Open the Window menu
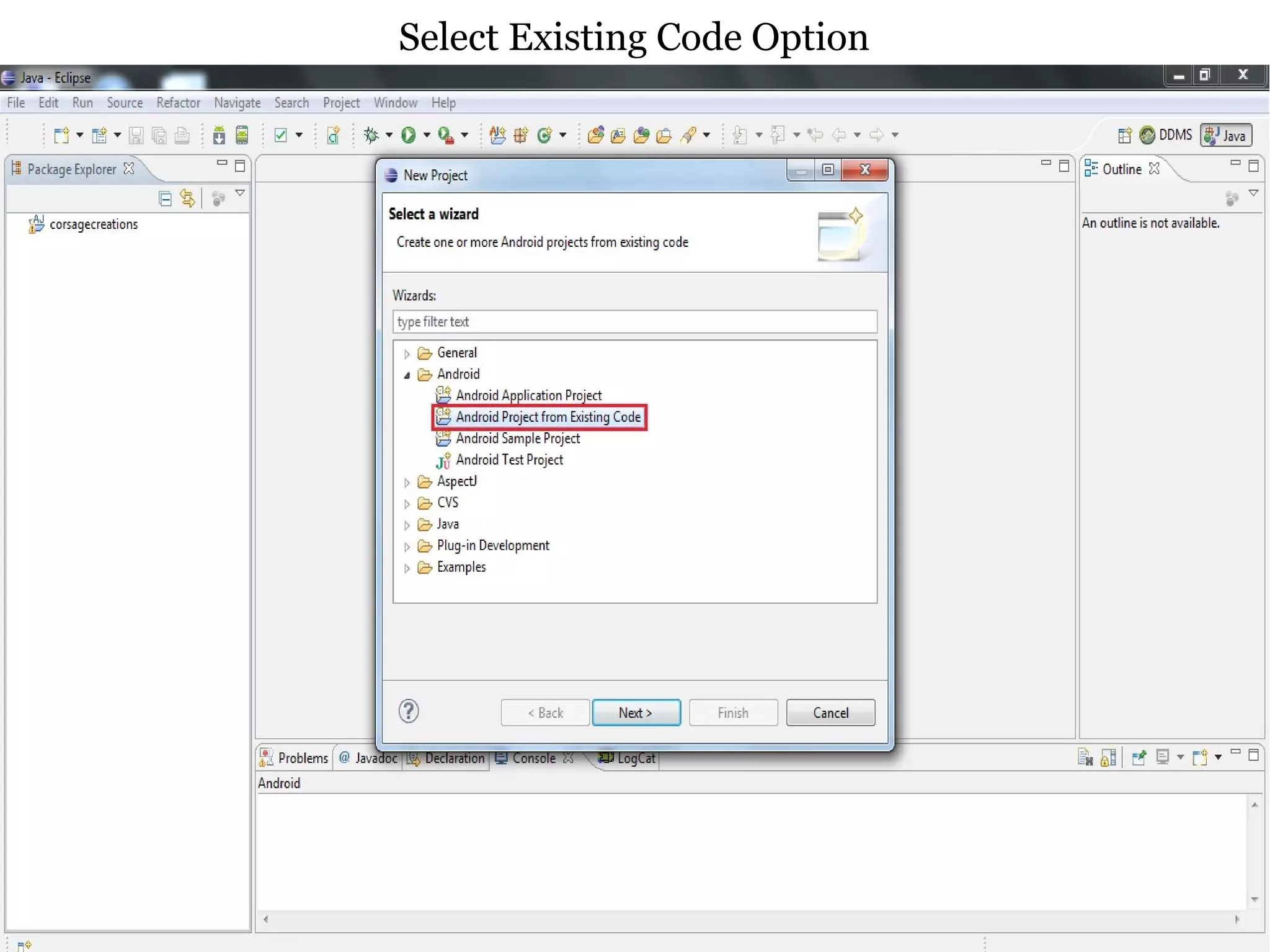The width and height of the screenshot is (1270, 952). click(395, 103)
